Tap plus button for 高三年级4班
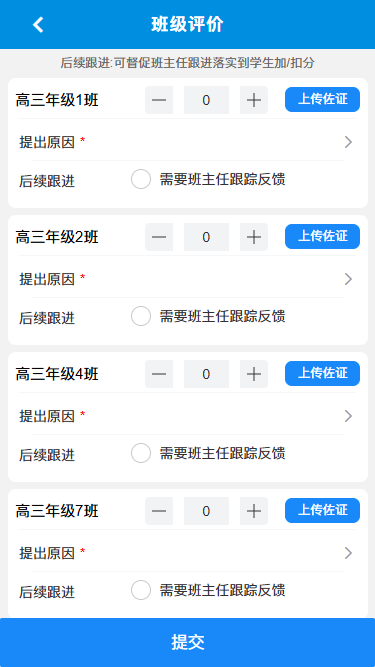375x667 pixels. click(x=254, y=374)
